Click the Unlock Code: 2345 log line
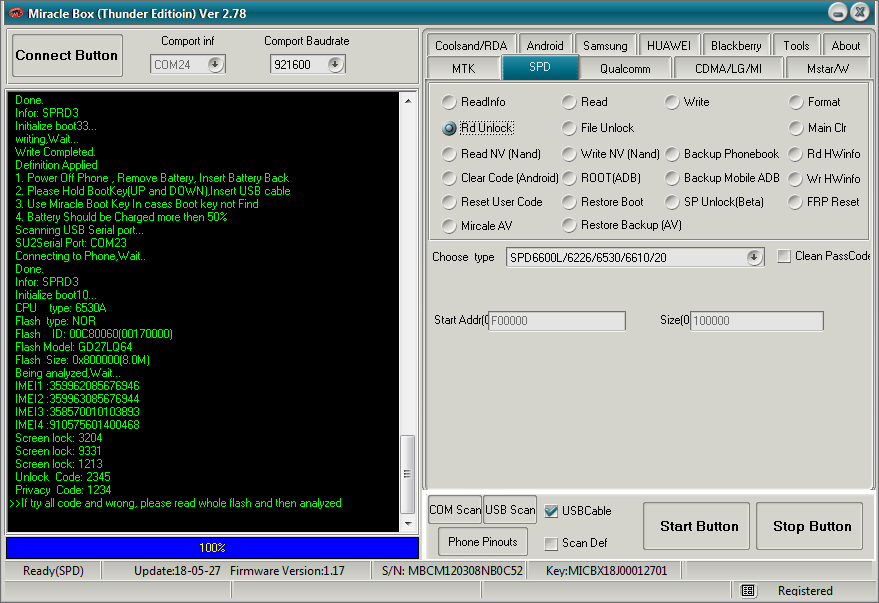The width and height of the screenshot is (879, 603). pos(63,477)
